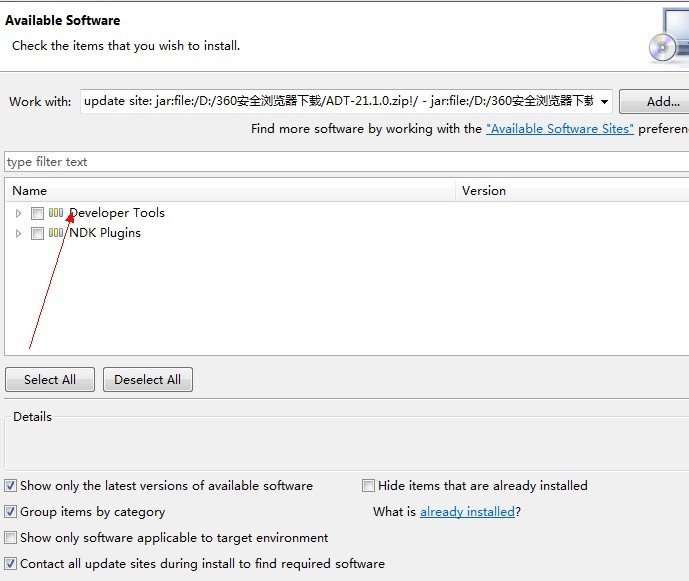This screenshot has height=581, width=689.
Task: Uncheck Contact all update sites during install
Action: pos(11,564)
